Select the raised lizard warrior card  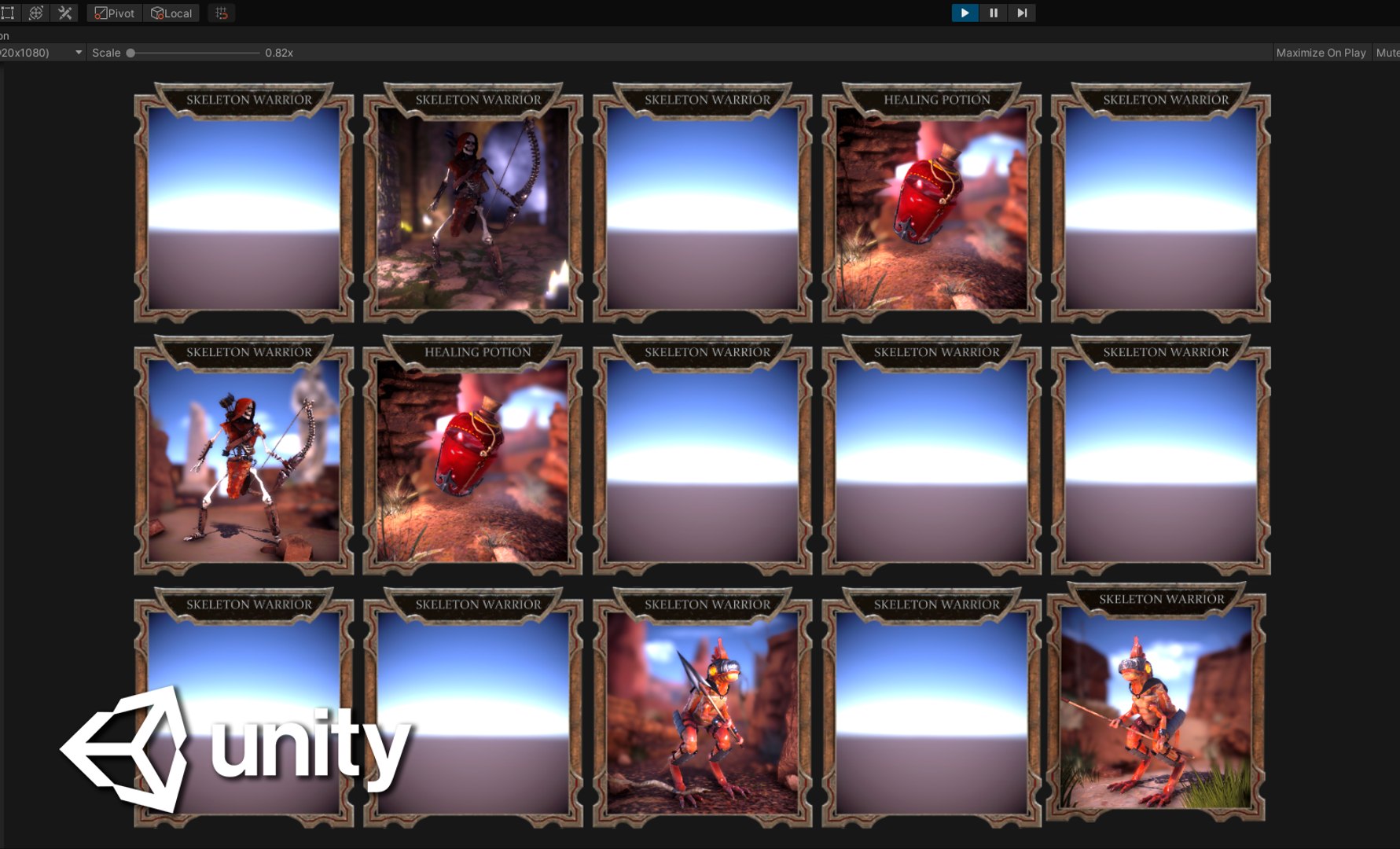(1156, 701)
